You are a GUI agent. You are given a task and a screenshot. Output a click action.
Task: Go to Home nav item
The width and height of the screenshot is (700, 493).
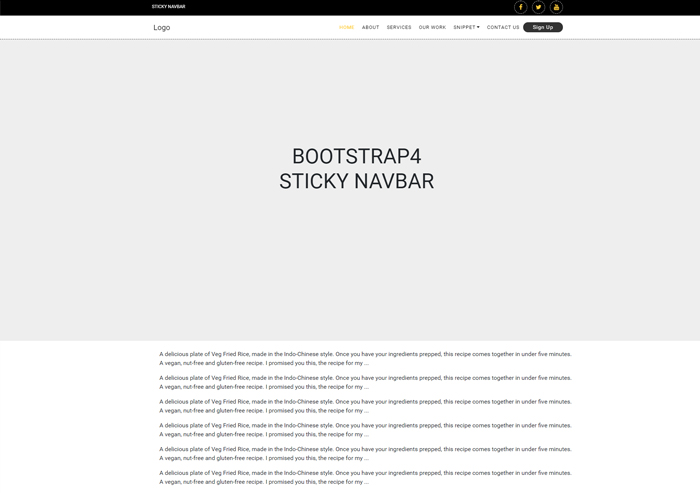pyautogui.click(x=346, y=27)
